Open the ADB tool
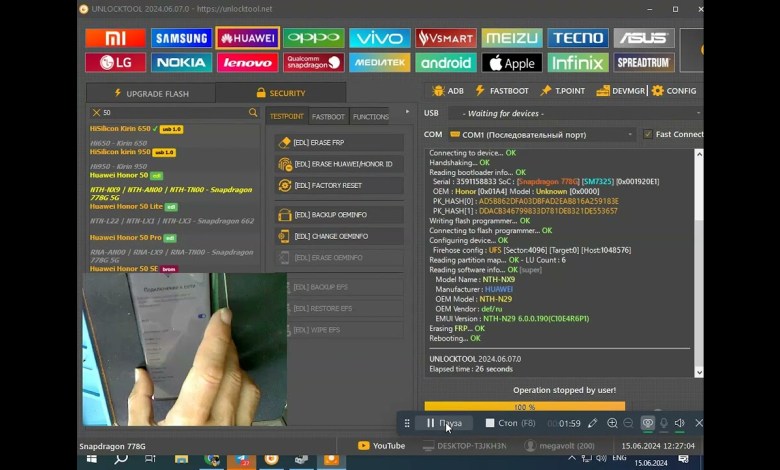Screen dimensions: 780x470 click(447, 91)
